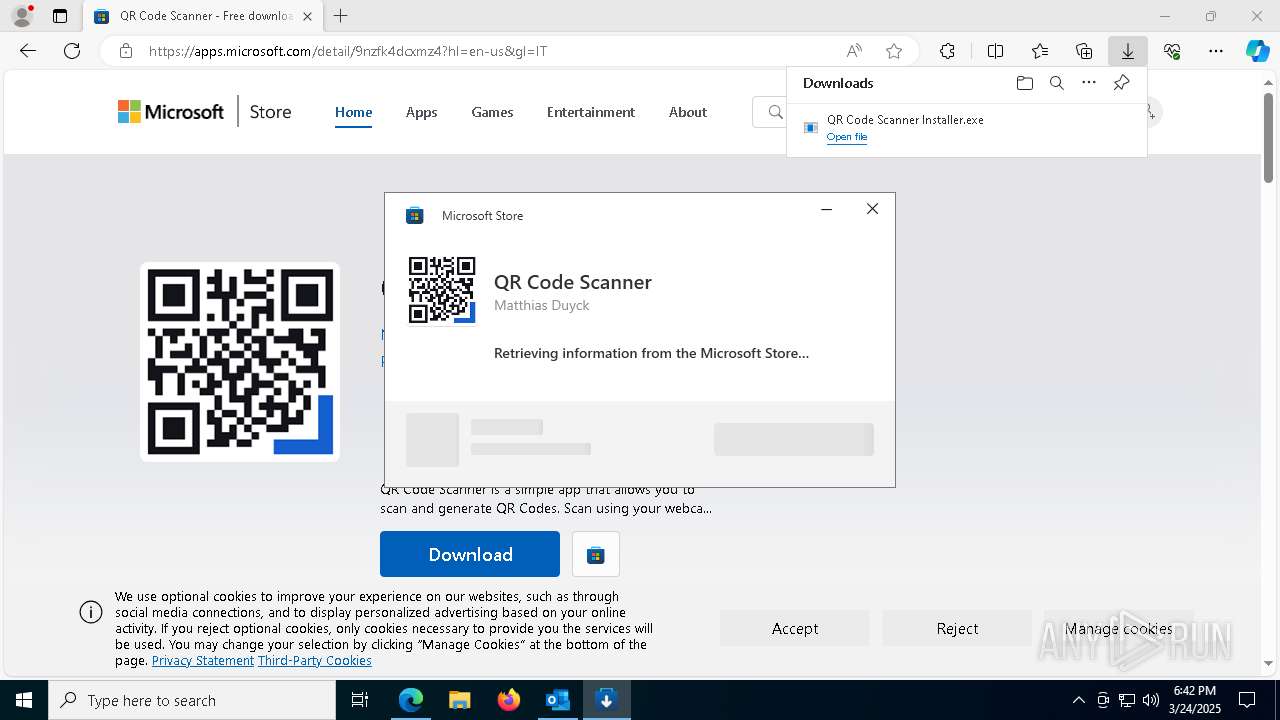Open a new tab with plus button
This screenshot has width=1280, height=720.
pyautogui.click(x=341, y=16)
